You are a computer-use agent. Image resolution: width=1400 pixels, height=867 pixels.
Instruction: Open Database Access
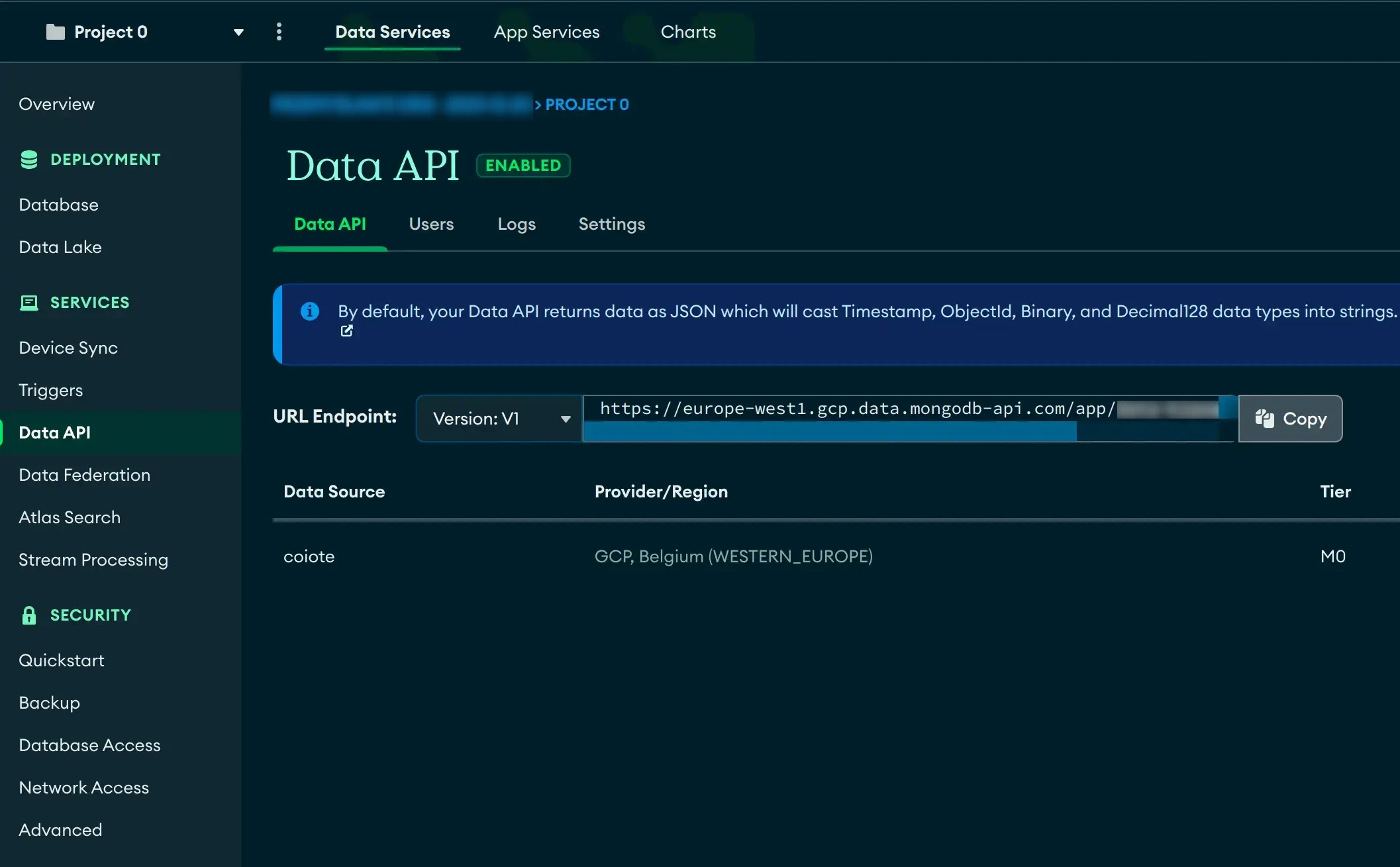90,745
